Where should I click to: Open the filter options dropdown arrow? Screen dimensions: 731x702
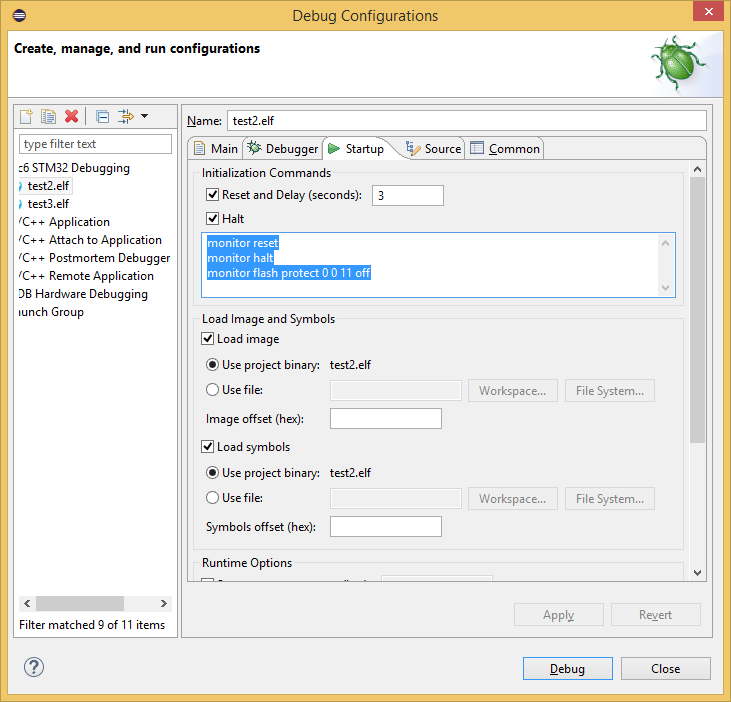[145, 117]
